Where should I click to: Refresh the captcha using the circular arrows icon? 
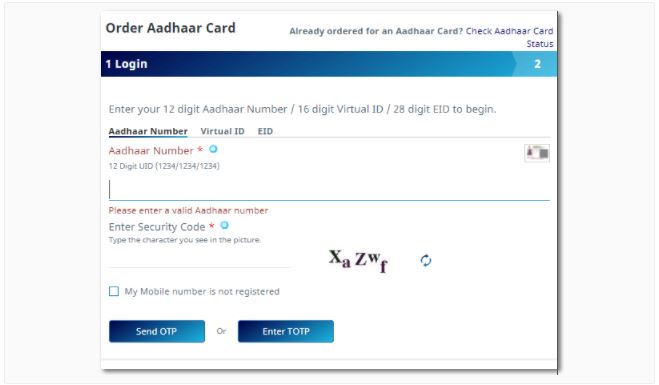click(426, 261)
